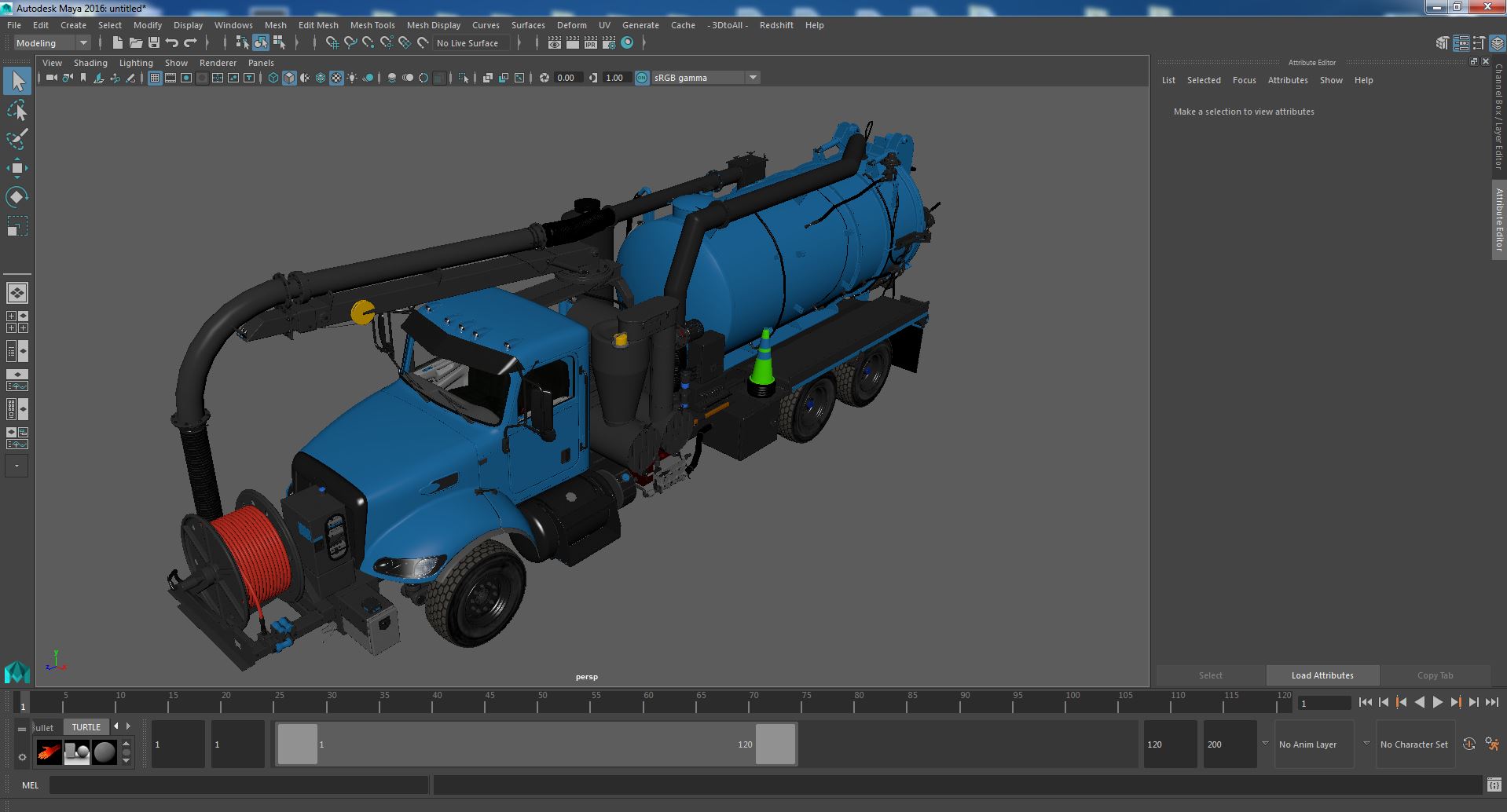Open Attribute Editor Focus menu

point(1245,80)
